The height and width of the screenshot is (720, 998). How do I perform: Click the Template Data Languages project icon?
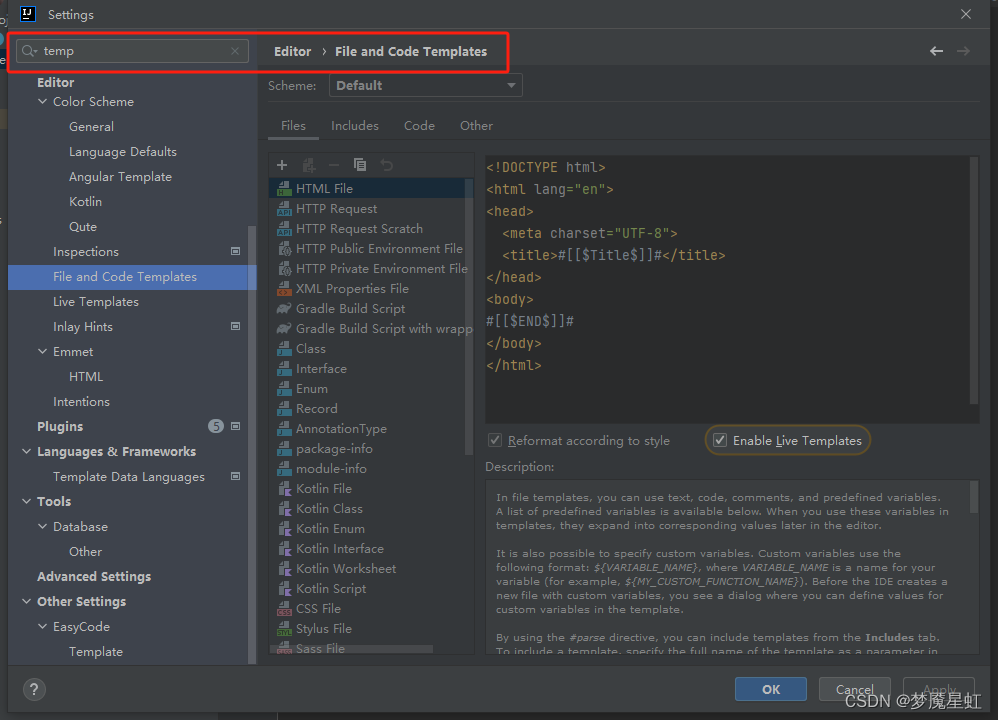[235, 476]
